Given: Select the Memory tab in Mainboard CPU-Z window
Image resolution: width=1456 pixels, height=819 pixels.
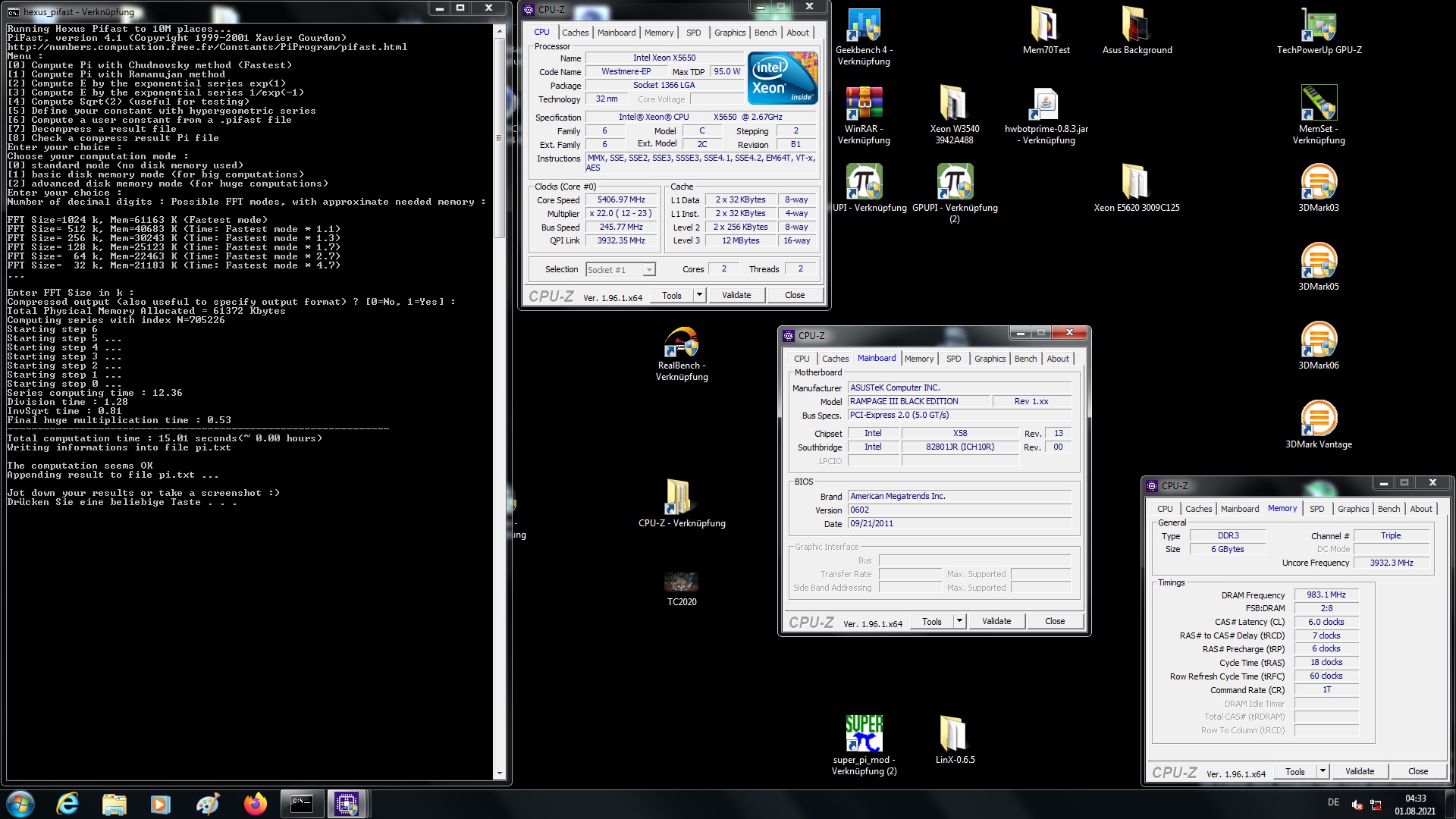Looking at the screenshot, I should [x=918, y=359].
